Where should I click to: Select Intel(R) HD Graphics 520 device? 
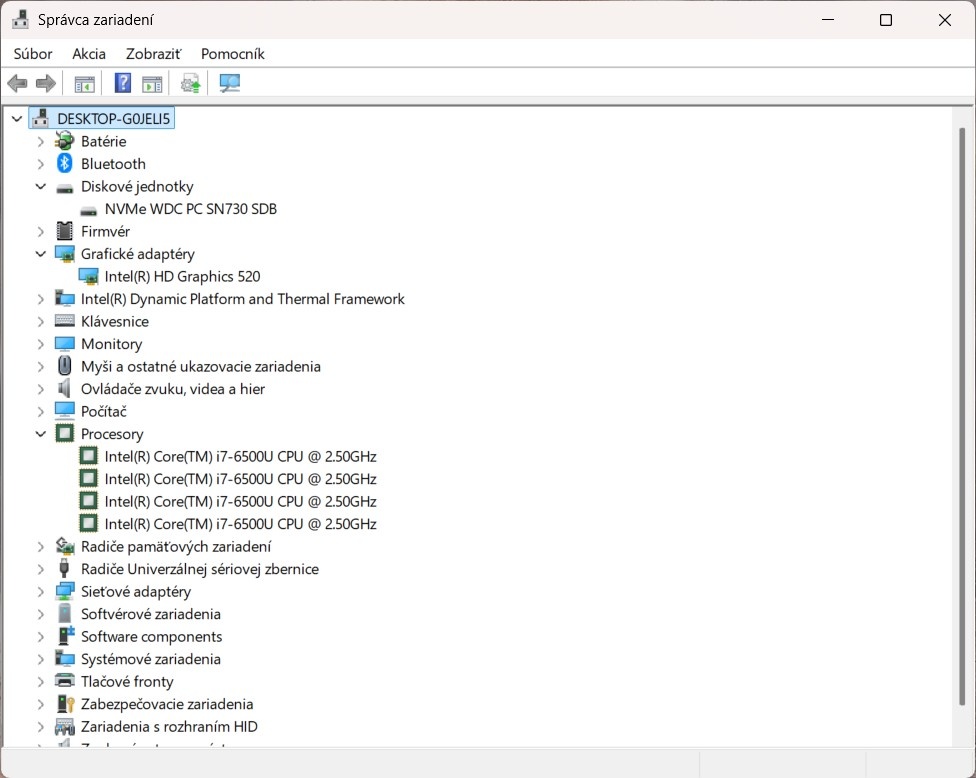[182, 277]
